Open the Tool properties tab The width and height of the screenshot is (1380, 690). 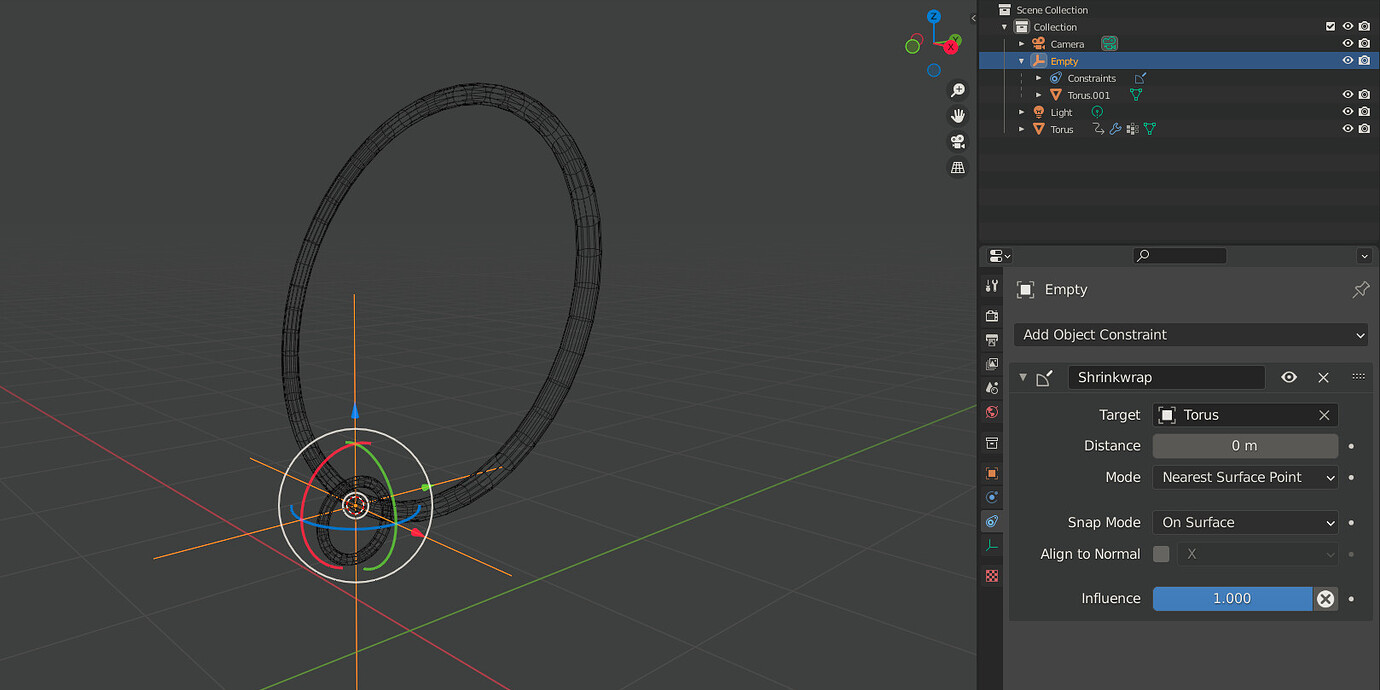[991, 286]
